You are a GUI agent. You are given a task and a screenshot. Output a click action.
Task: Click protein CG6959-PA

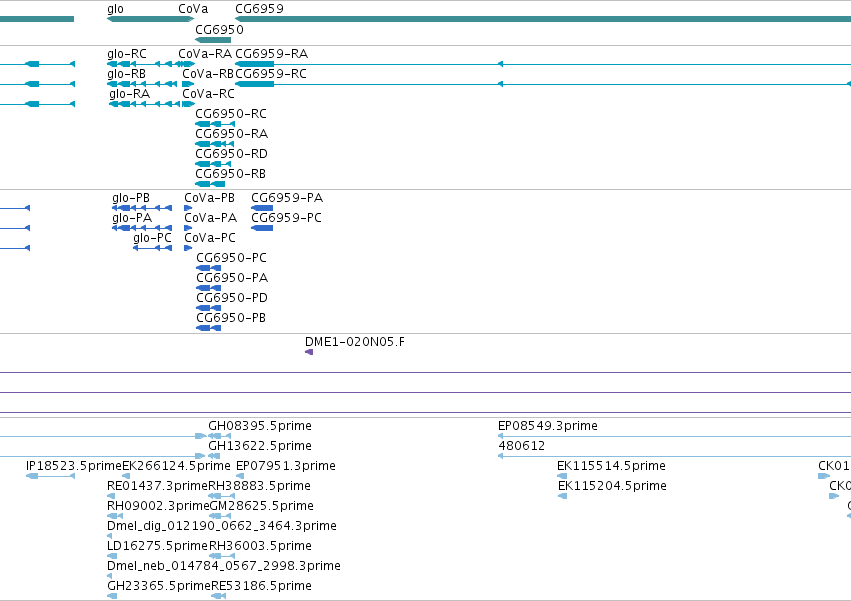click(287, 198)
